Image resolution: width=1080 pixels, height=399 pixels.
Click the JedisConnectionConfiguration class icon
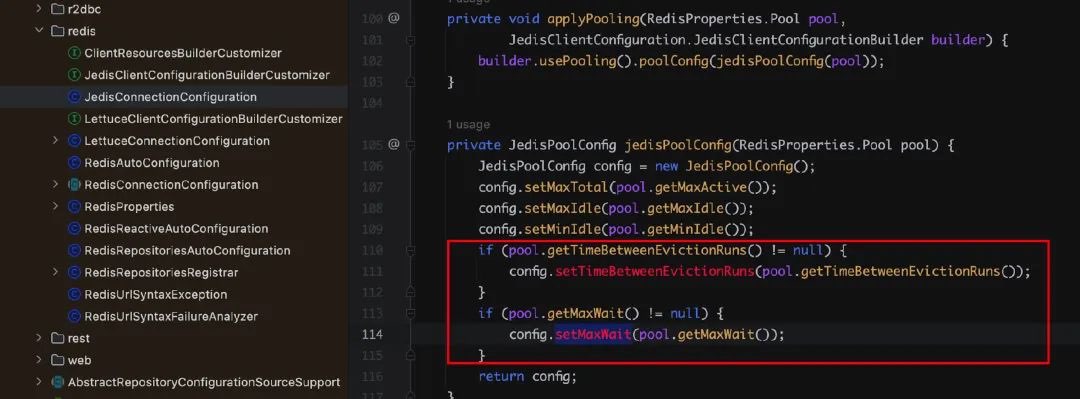coord(74,97)
